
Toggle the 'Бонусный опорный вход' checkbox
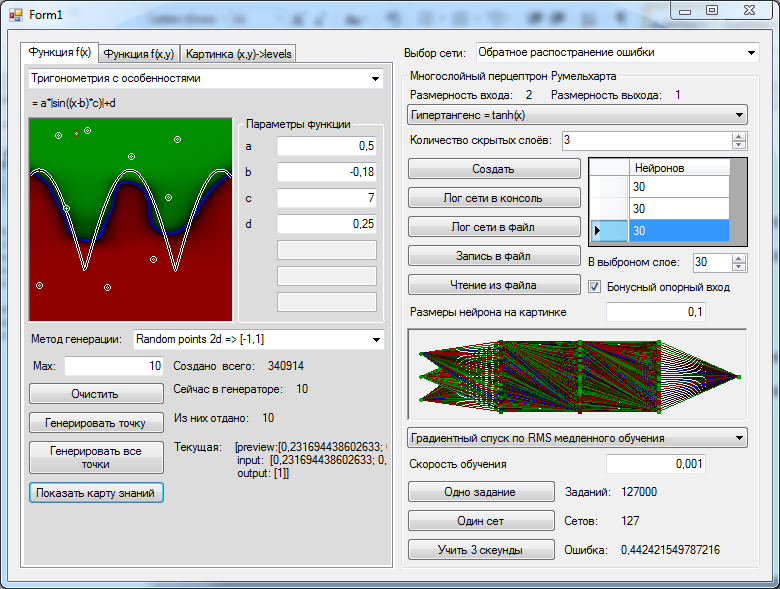point(596,287)
